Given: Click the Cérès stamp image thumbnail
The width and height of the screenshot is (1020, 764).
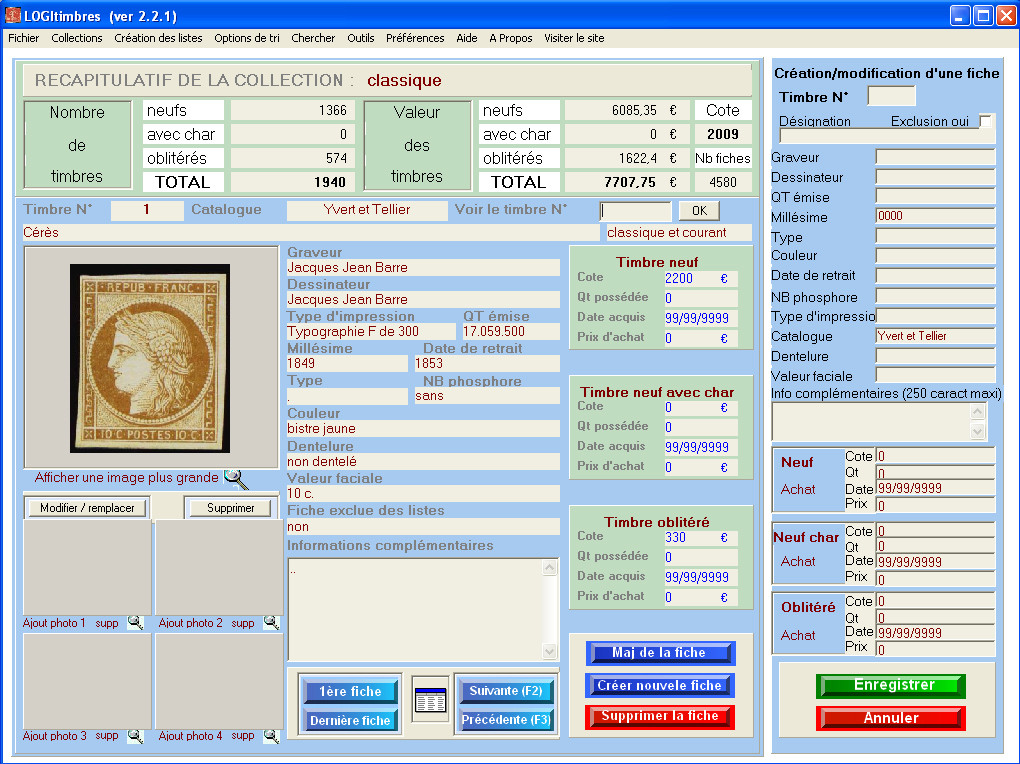Looking at the screenshot, I should [150, 358].
